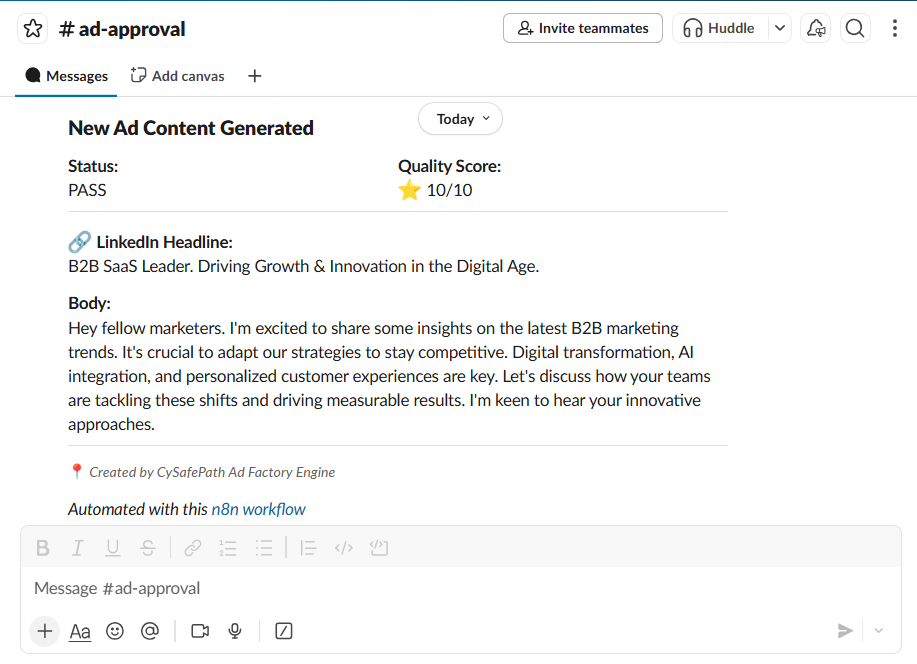Star the ad-approval channel

(x=33, y=29)
